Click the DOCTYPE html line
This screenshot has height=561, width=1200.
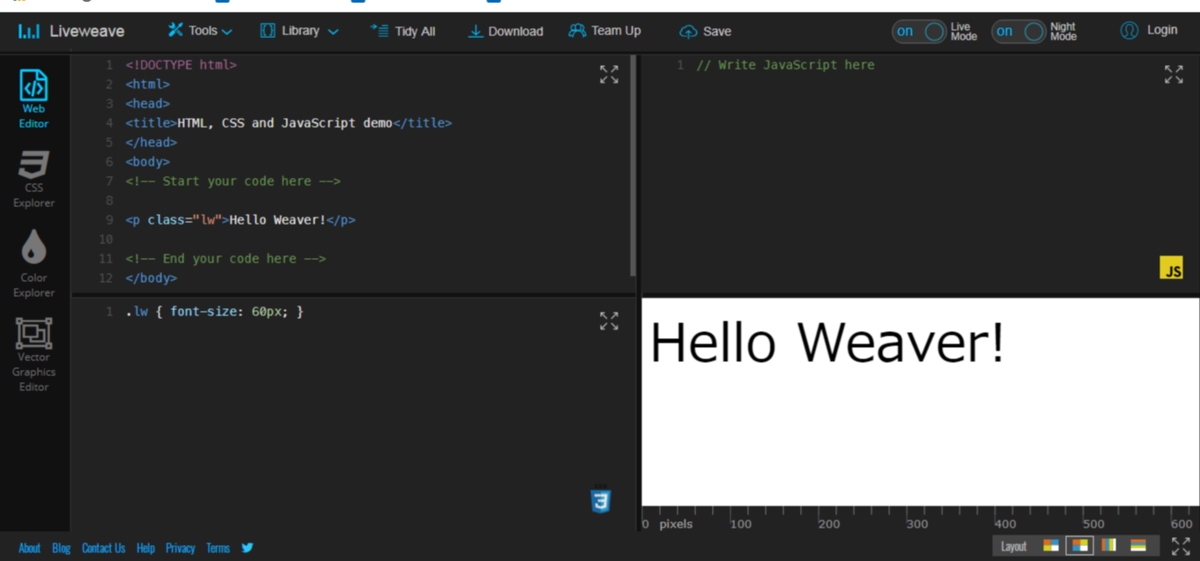click(181, 65)
